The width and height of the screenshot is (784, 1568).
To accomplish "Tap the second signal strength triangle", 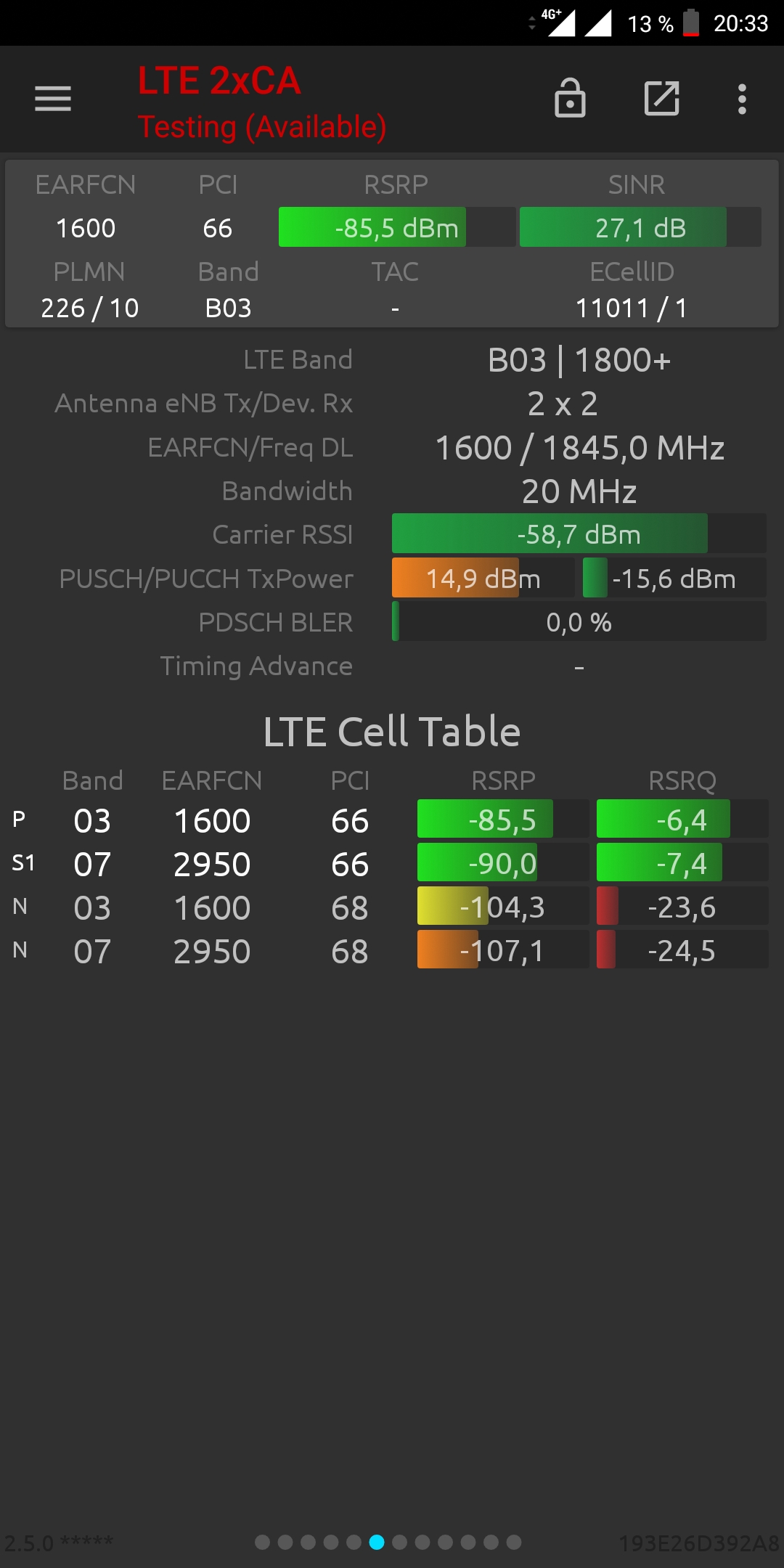I will point(598,23).
